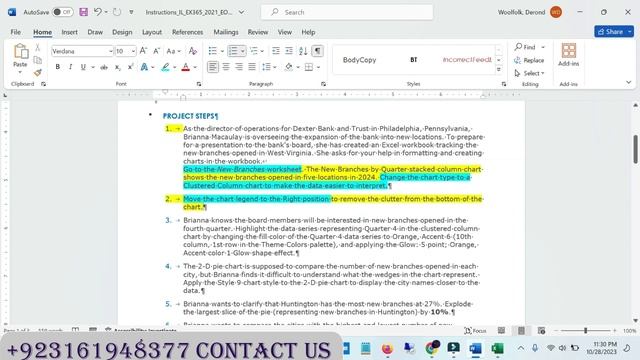The width and height of the screenshot is (640, 360).
Task: Justify the paragraph text
Action: pyautogui.click(x=252, y=67)
